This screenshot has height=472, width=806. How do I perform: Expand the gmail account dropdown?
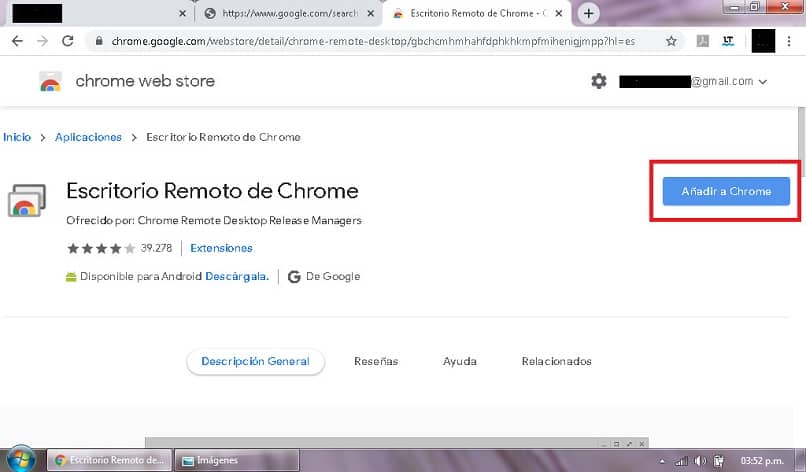coord(763,82)
